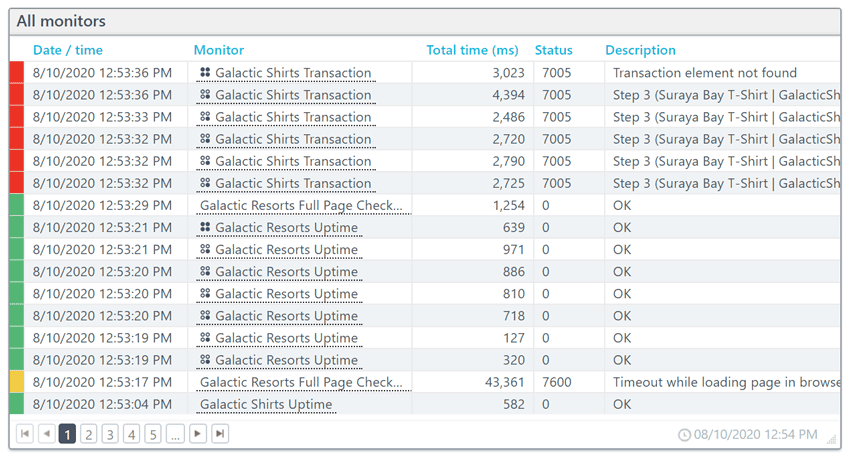The height and width of the screenshot is (460, 850).
Task: Click the OK description in the 1,254 ms row
Action: point(622,205)
